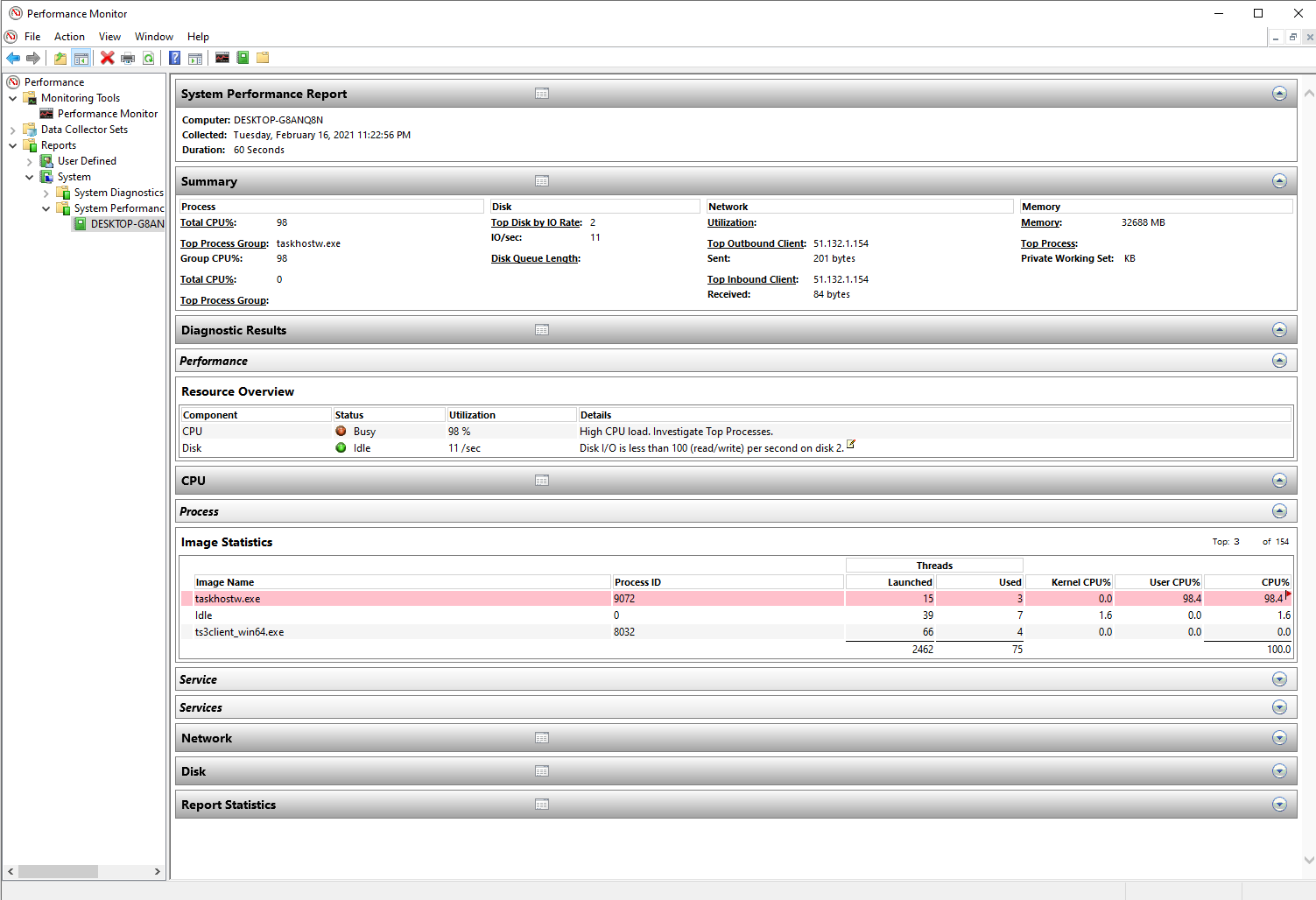This screenshot has width=1316, height=900.
Task: Select Performance Monitor in the tree
Action: point(107,114)
